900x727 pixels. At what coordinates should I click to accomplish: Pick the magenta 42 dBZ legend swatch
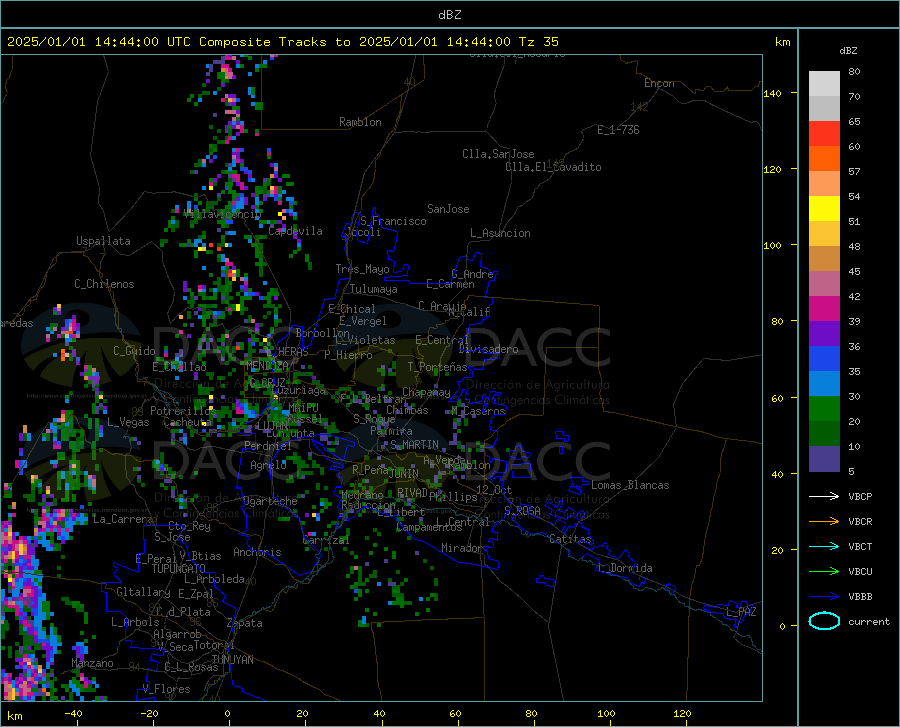pos(824,309)
